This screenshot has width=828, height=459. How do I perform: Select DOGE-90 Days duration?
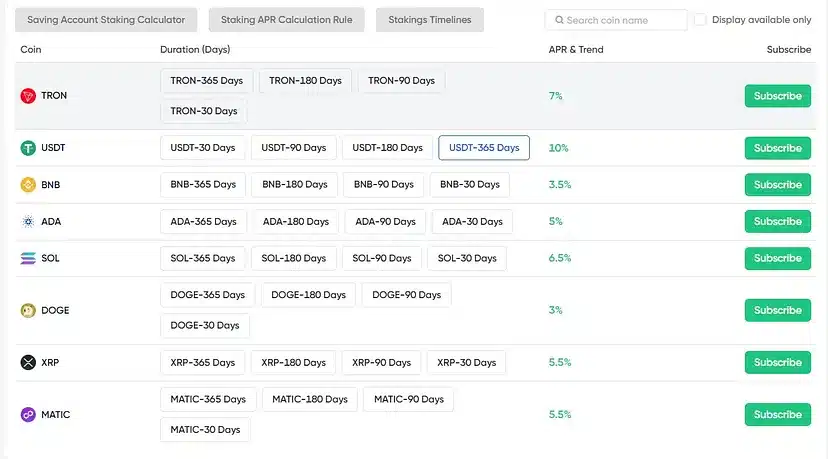[x=407, y=295]
